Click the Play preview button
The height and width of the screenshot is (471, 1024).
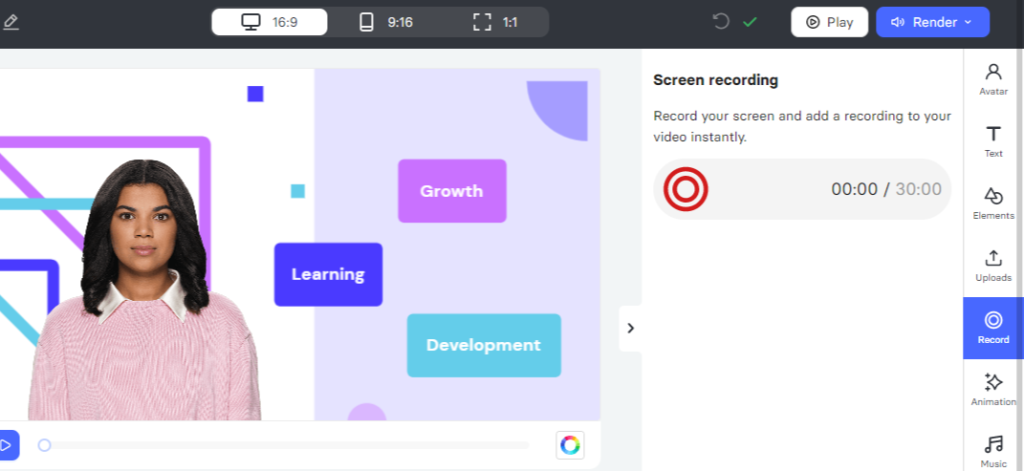pos(829,22)
